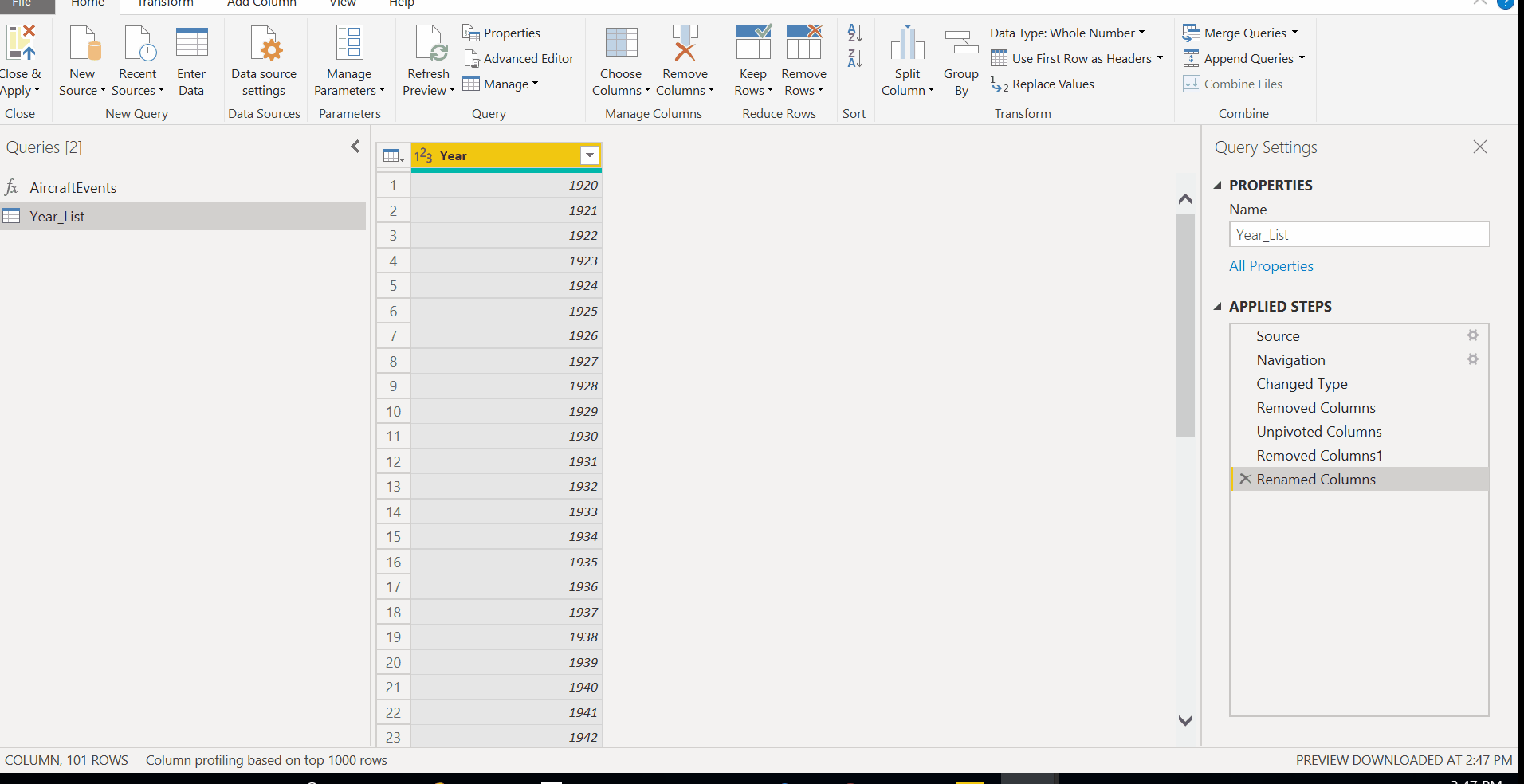Select row number 15 header
Viewport: 1524px width, 784px height.
click(x=393, y=536)
